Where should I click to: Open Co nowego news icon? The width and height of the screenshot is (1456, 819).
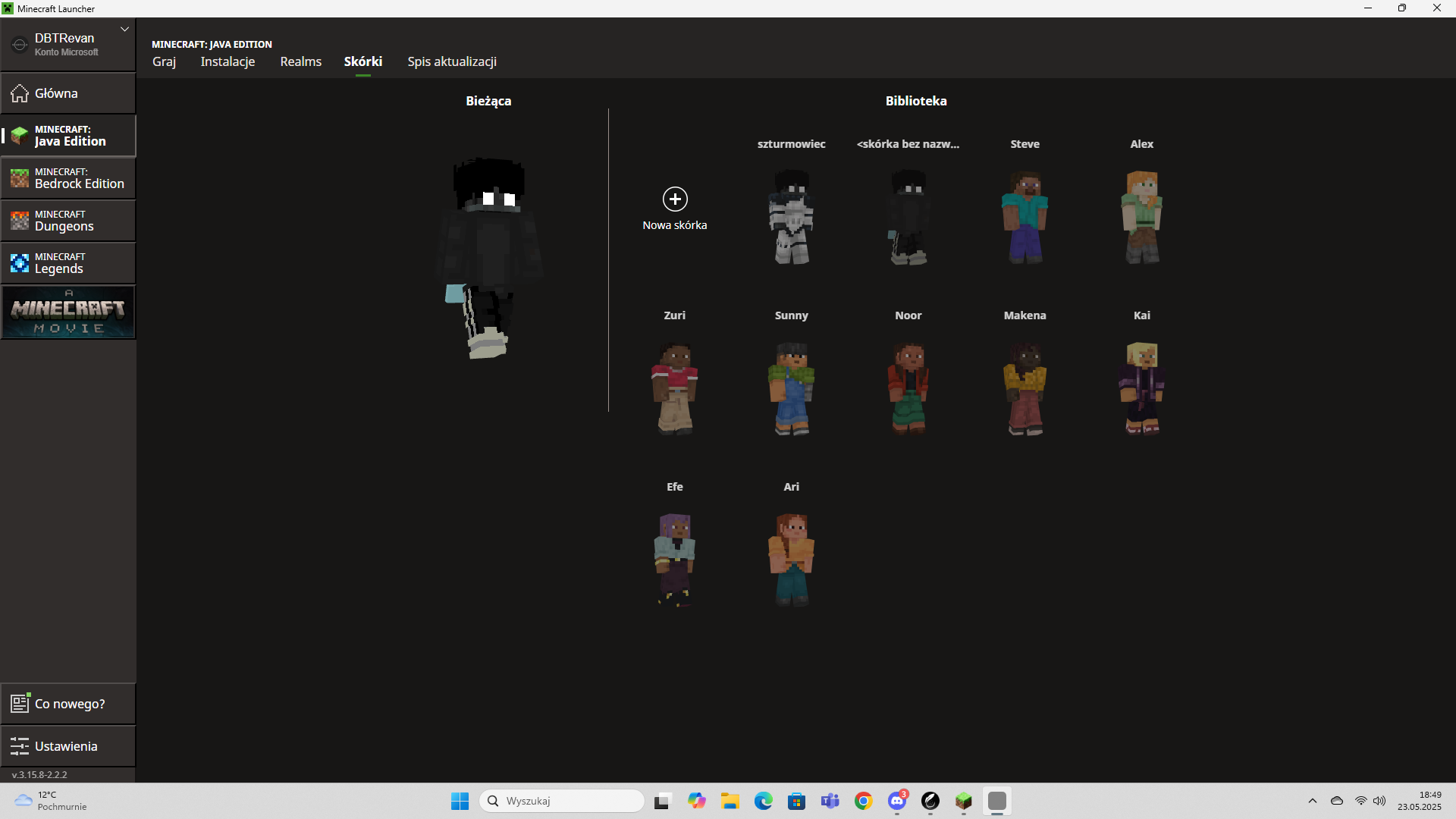[x=20, y=704]
